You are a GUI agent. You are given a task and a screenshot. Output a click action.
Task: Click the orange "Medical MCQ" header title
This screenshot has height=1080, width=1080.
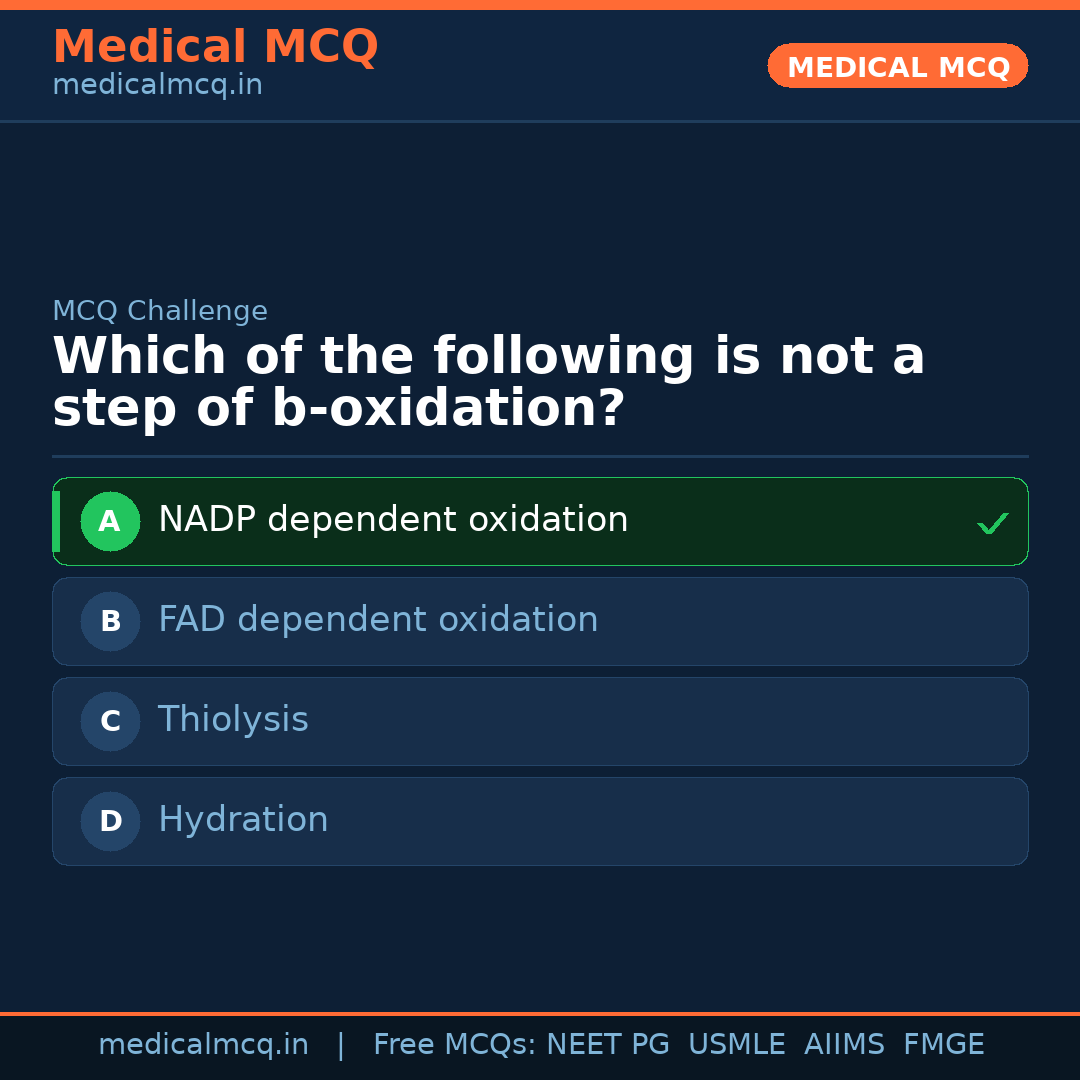pyautogui.click(x=215, y=47)
